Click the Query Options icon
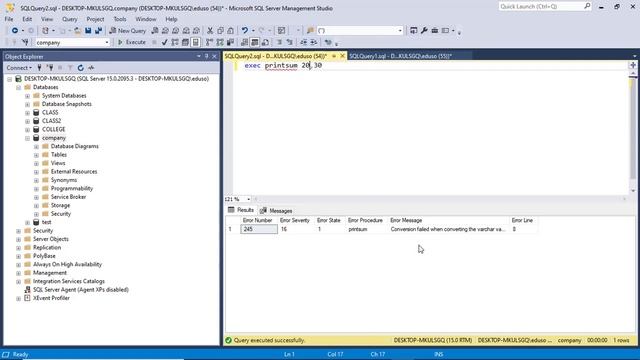Viewport: 640px width, 360px height. click(x=185, y=42)
